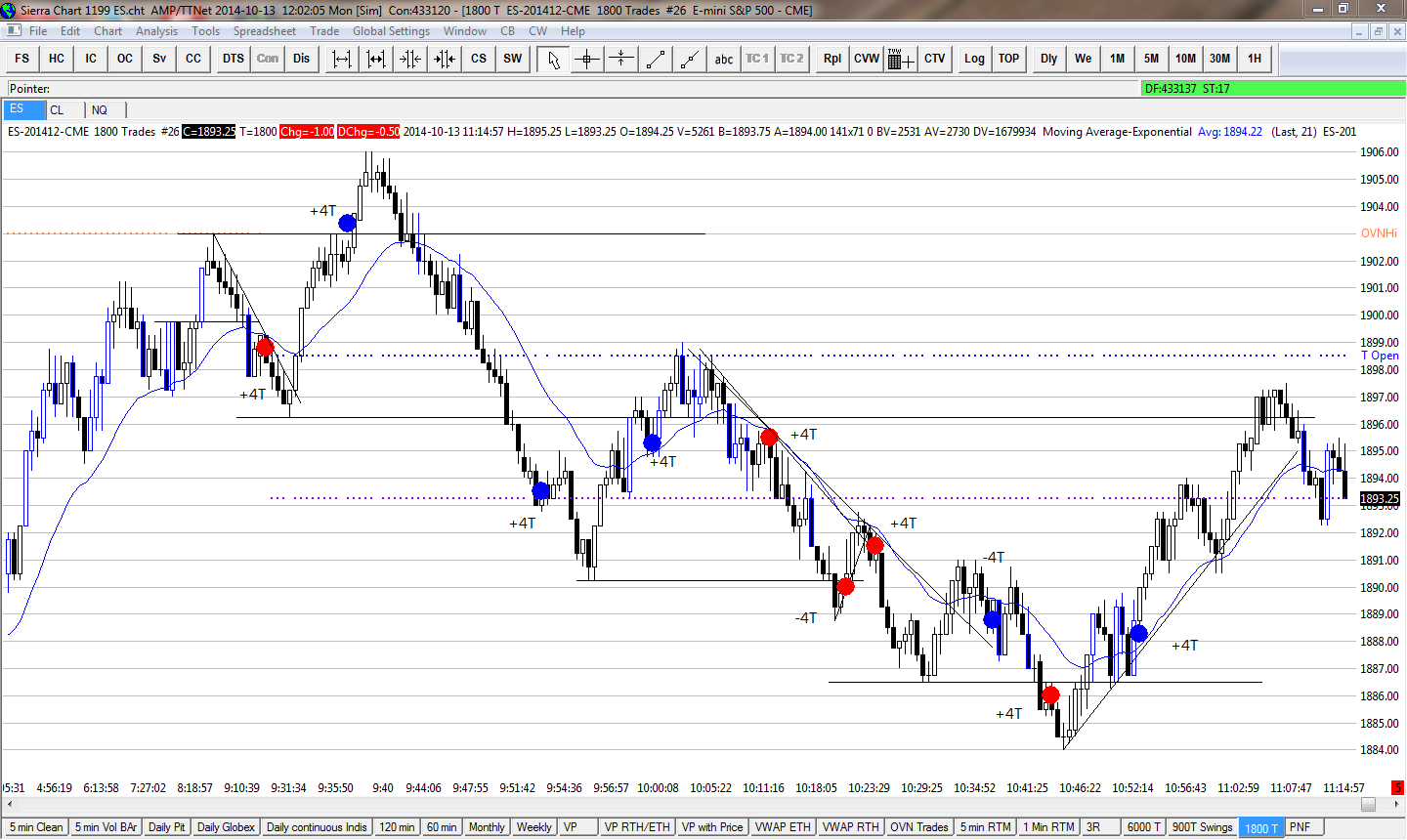Open the Help menu
Screen dimensions: 1407x840
pyautogui.click(x=573, y=31)
